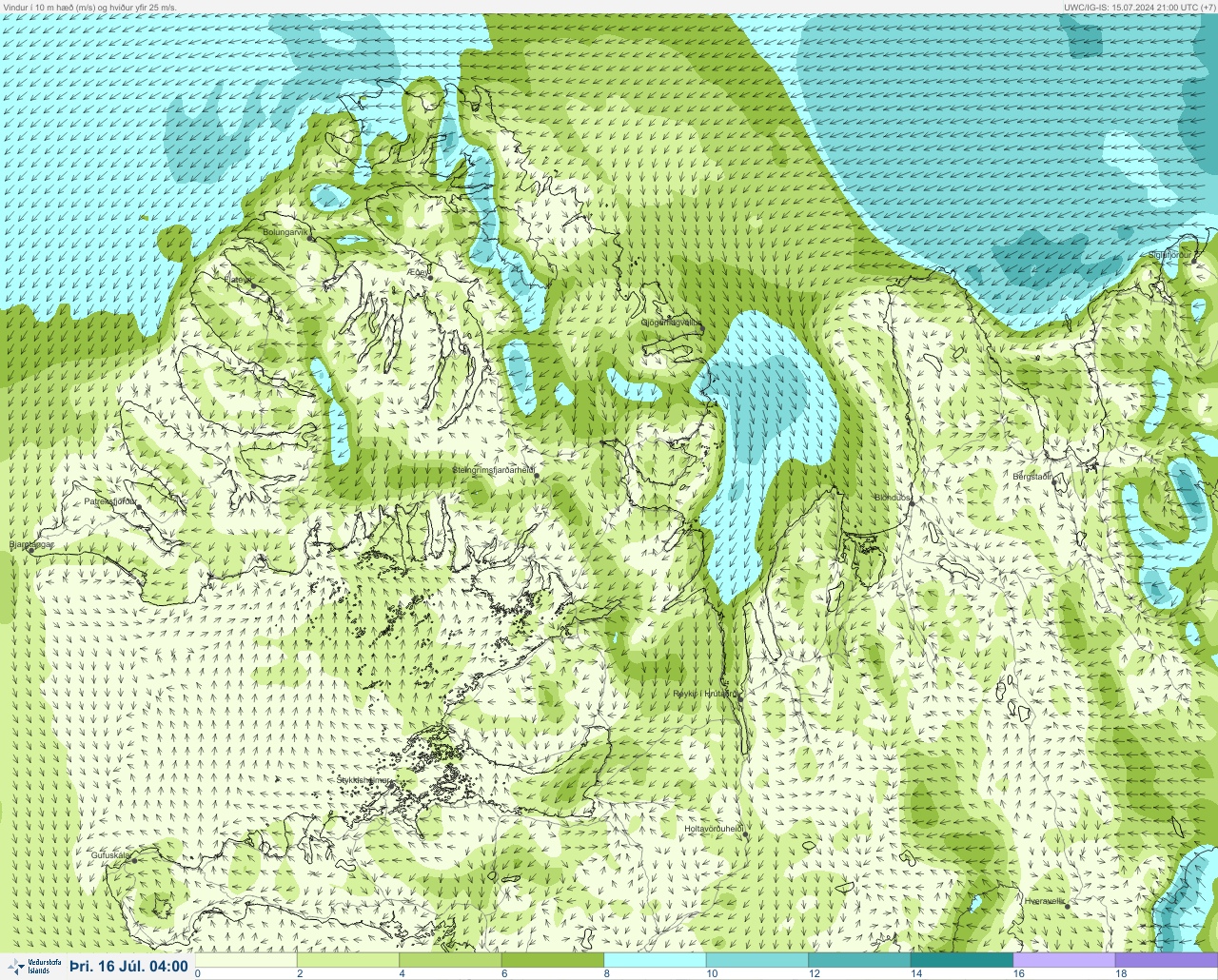Click the Siglufjörður station label
Image resolution: width=1218 pixels, height=980 pixels.
coord(1169,255)
